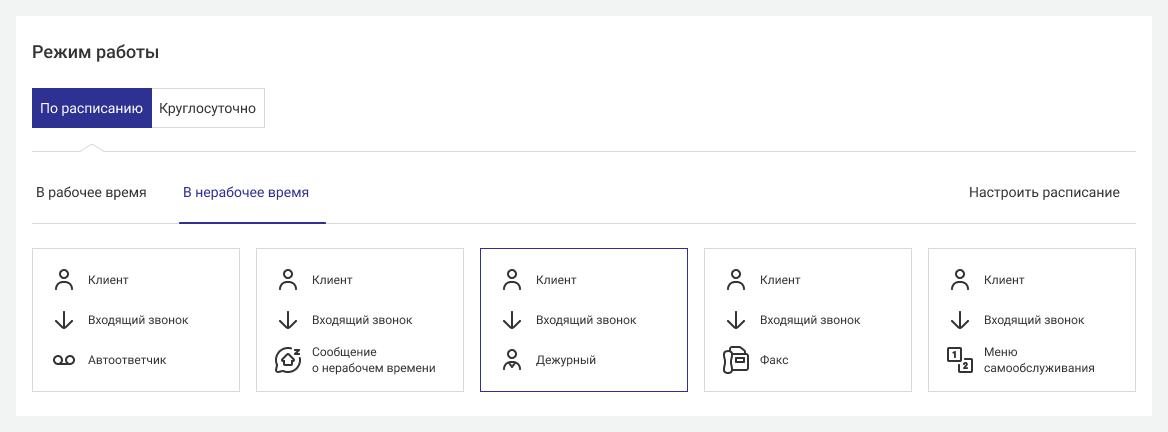The image size is (1168, 432).
Task: Choose the Сообщение о нерабочем времени label
Action: 373,360
